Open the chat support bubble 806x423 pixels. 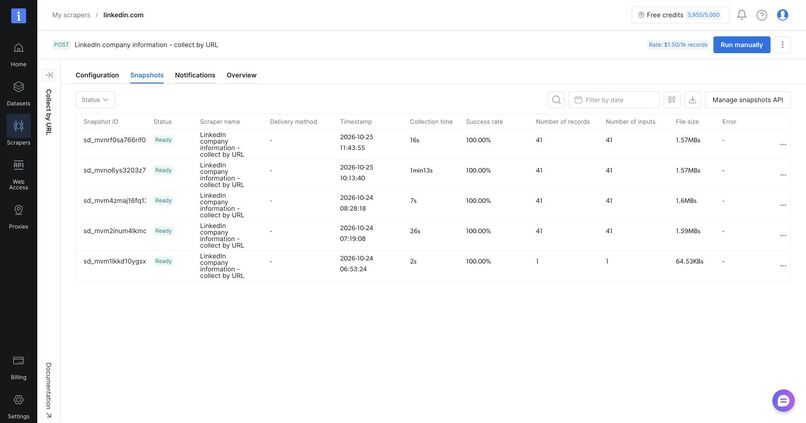(x=783, y=400)
